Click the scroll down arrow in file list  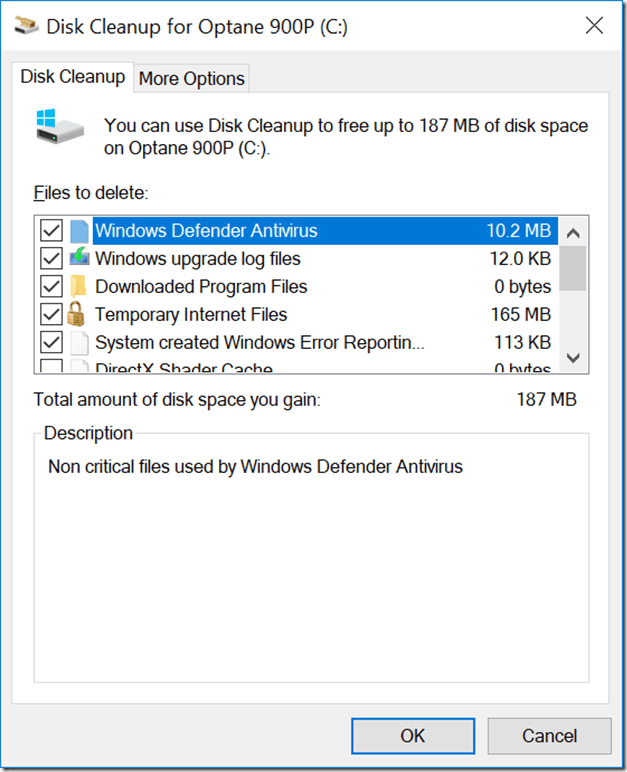pyautogui.click(x=573, y=357)
